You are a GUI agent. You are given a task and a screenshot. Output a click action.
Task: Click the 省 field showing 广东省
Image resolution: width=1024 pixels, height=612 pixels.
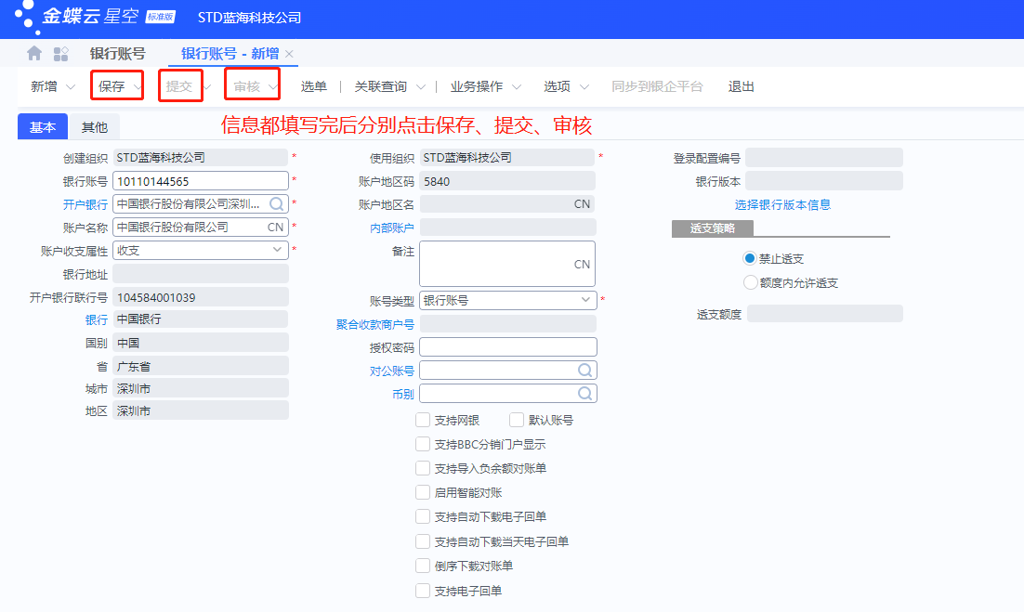click(200, 366)
